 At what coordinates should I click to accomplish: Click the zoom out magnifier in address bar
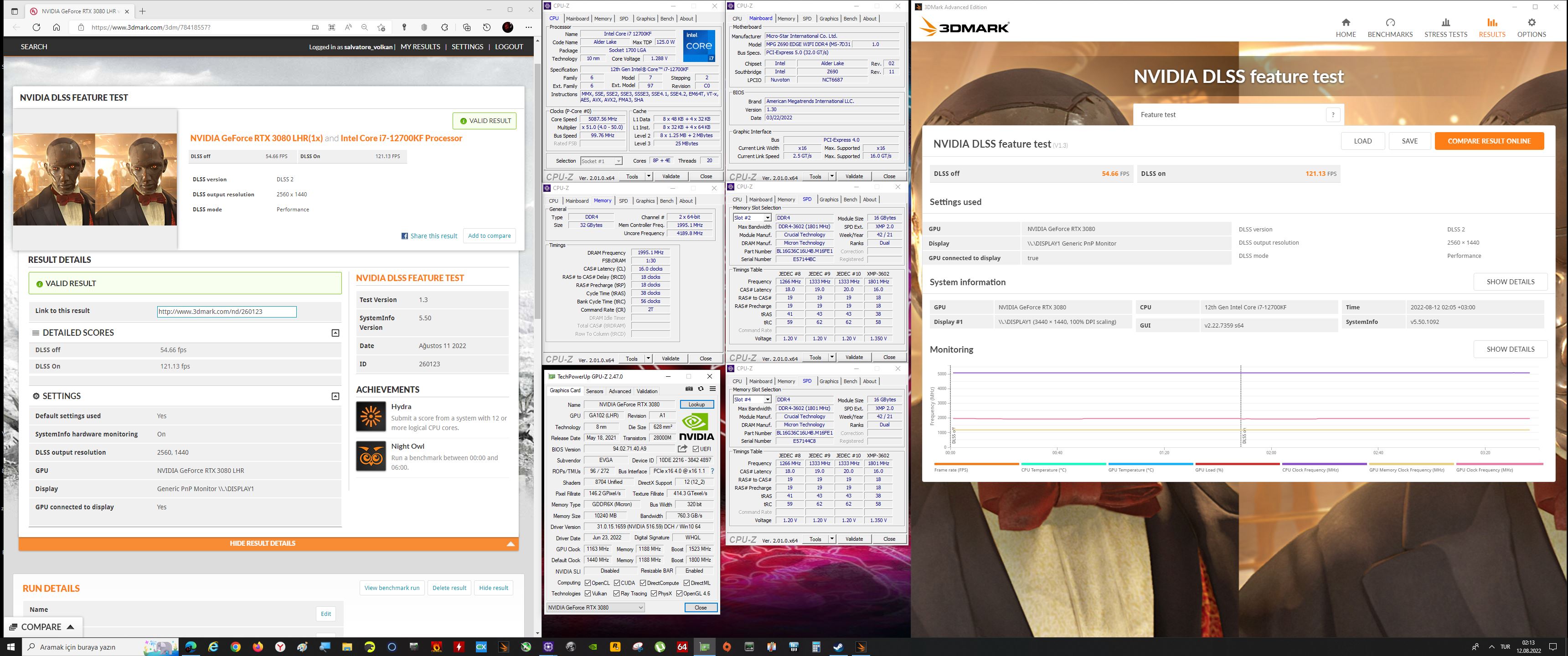[x=365, y=27]
